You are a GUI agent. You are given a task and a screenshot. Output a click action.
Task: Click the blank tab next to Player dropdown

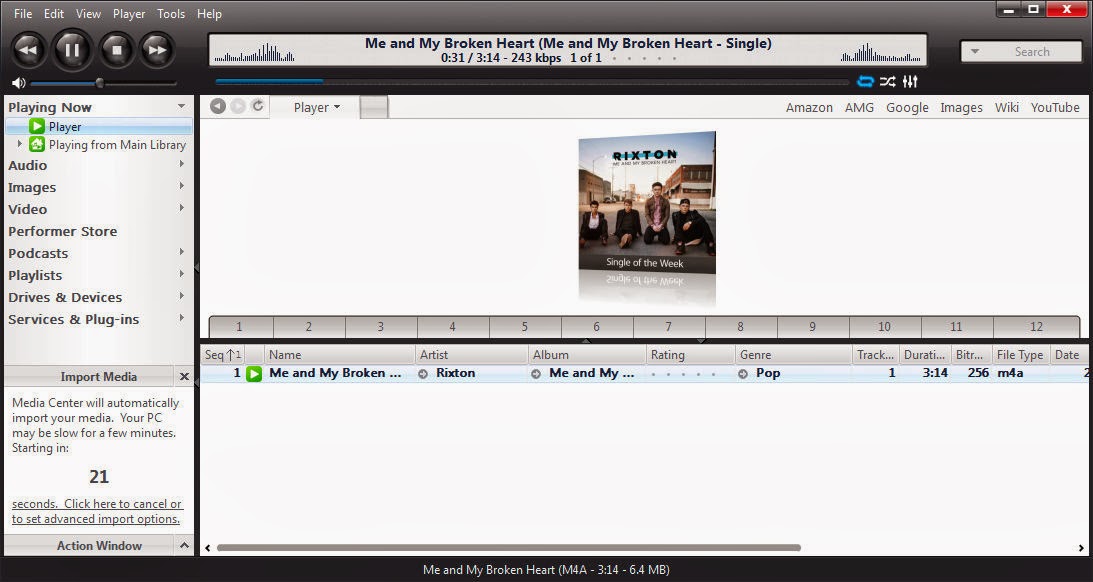374,107
